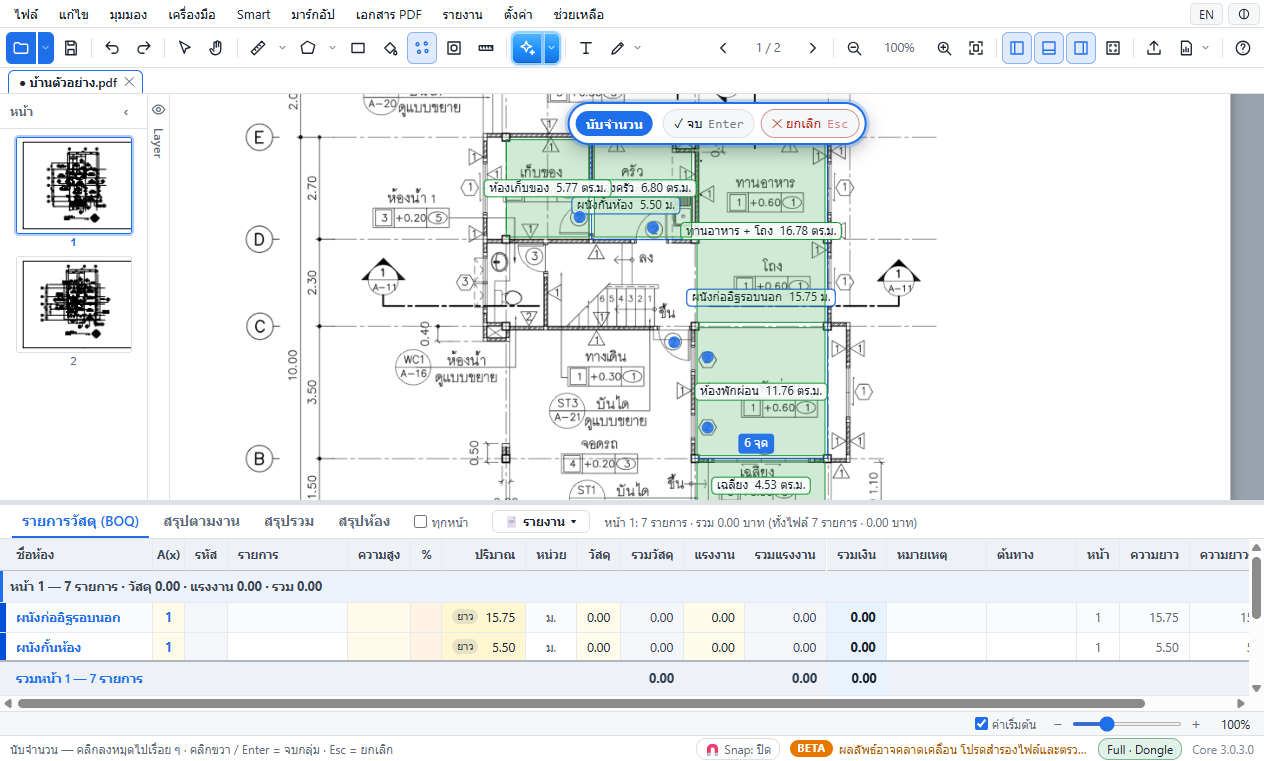The width and height of the screenshot is (1264, 761).
Task: Switch language with the EN button
Action: tap(1207, 15)
